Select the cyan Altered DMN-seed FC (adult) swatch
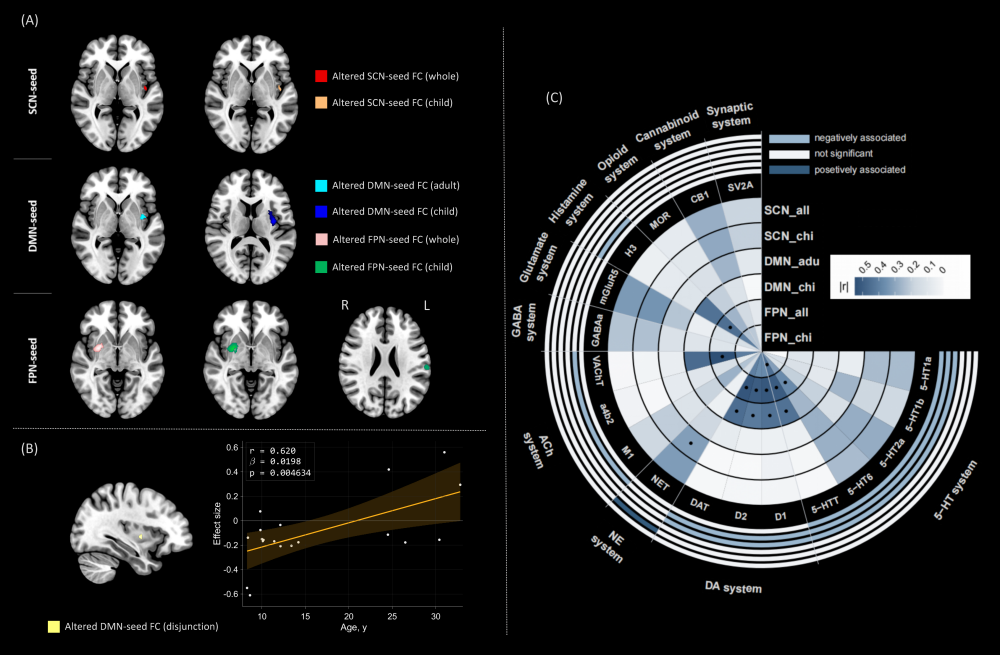This screenshot has height=655, width=1000. 321,186
